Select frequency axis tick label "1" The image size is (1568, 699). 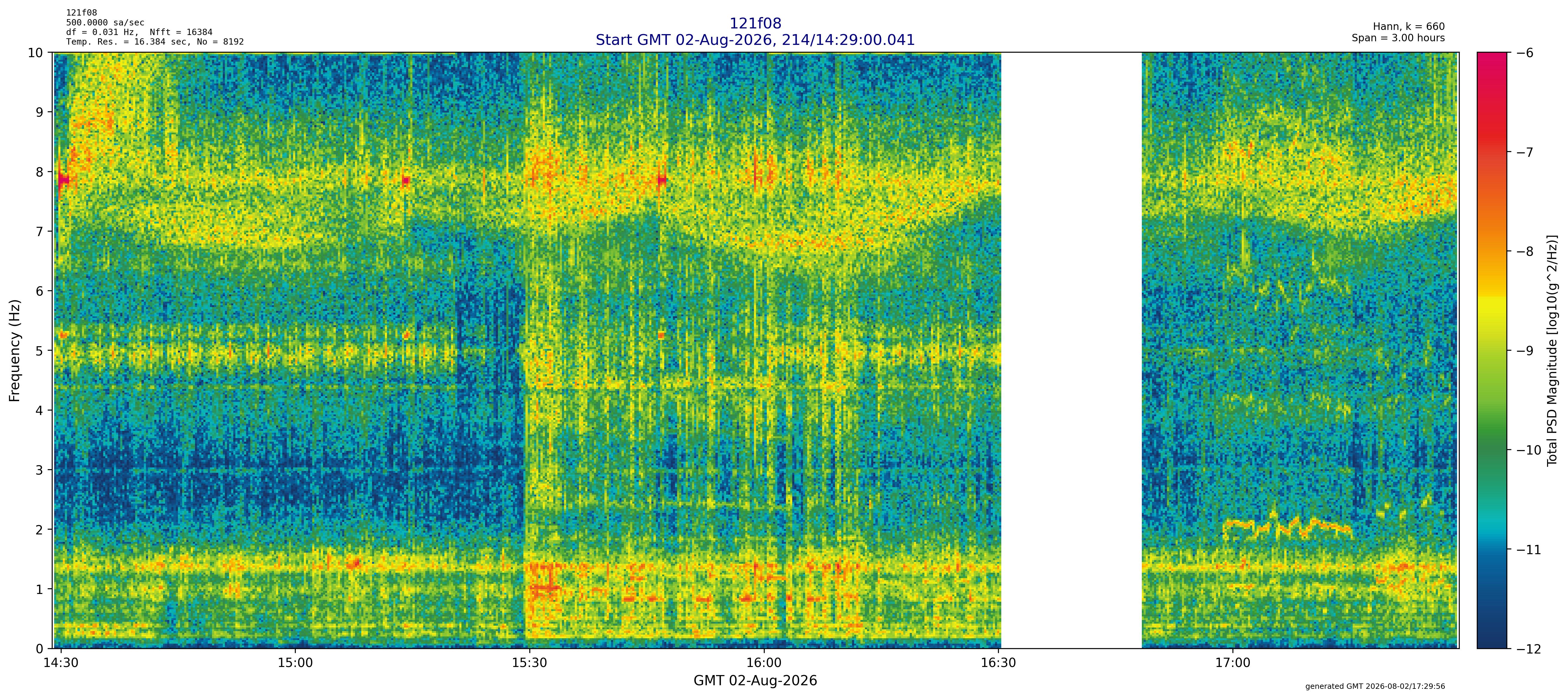tap(39, 589)
